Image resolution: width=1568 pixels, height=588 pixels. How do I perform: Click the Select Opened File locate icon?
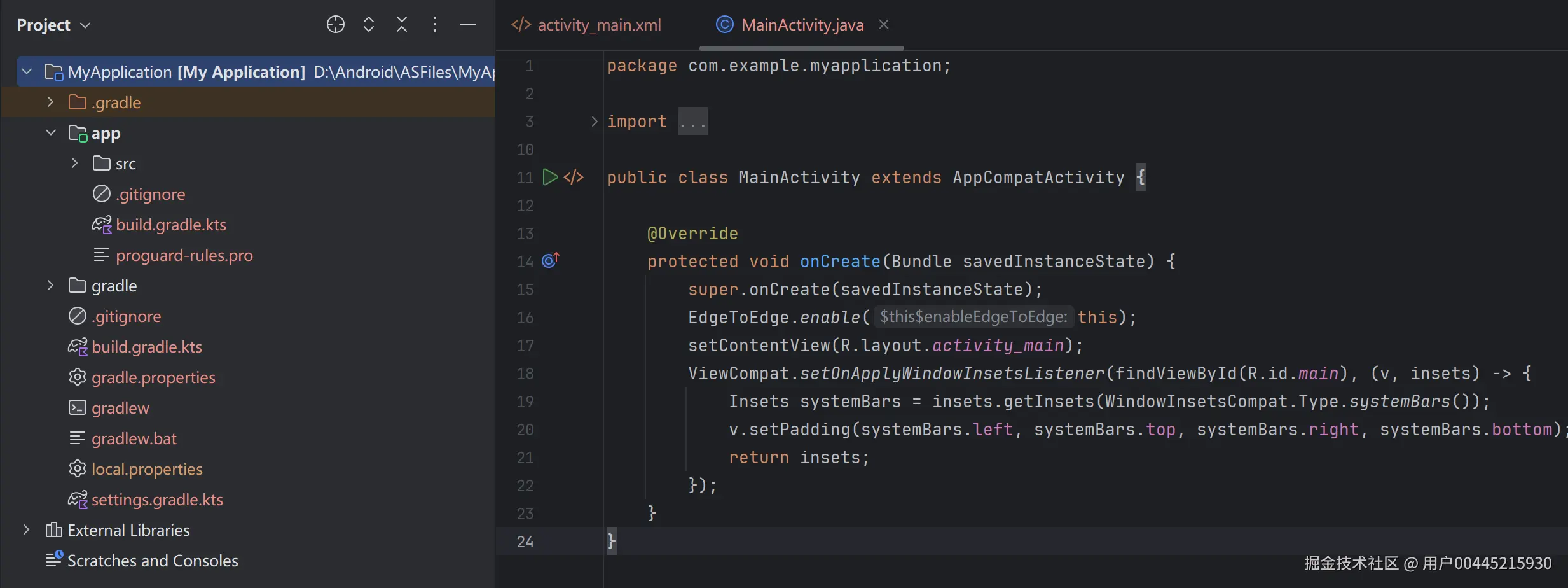tap(336, 25)
